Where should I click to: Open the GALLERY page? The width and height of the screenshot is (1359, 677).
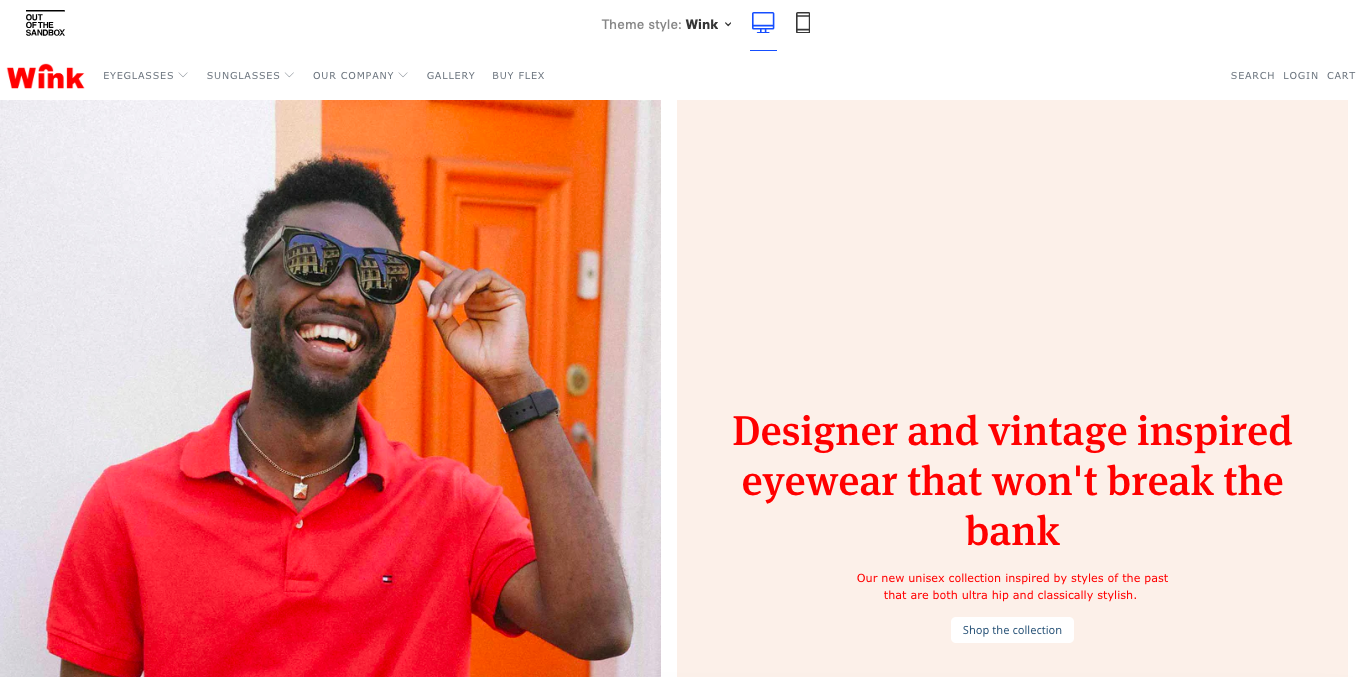pyautogui.click(x=451, y=75)
